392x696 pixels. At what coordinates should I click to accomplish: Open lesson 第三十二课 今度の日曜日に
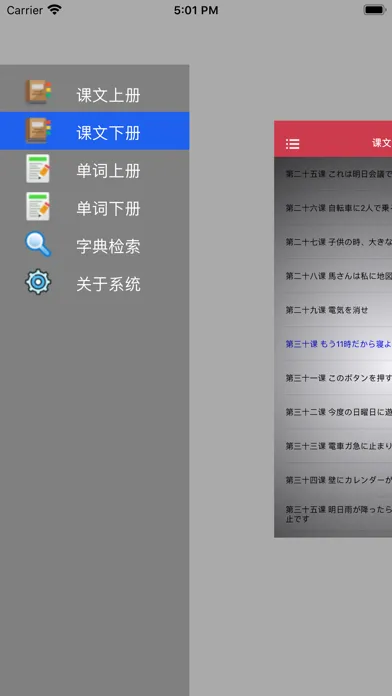333,412
